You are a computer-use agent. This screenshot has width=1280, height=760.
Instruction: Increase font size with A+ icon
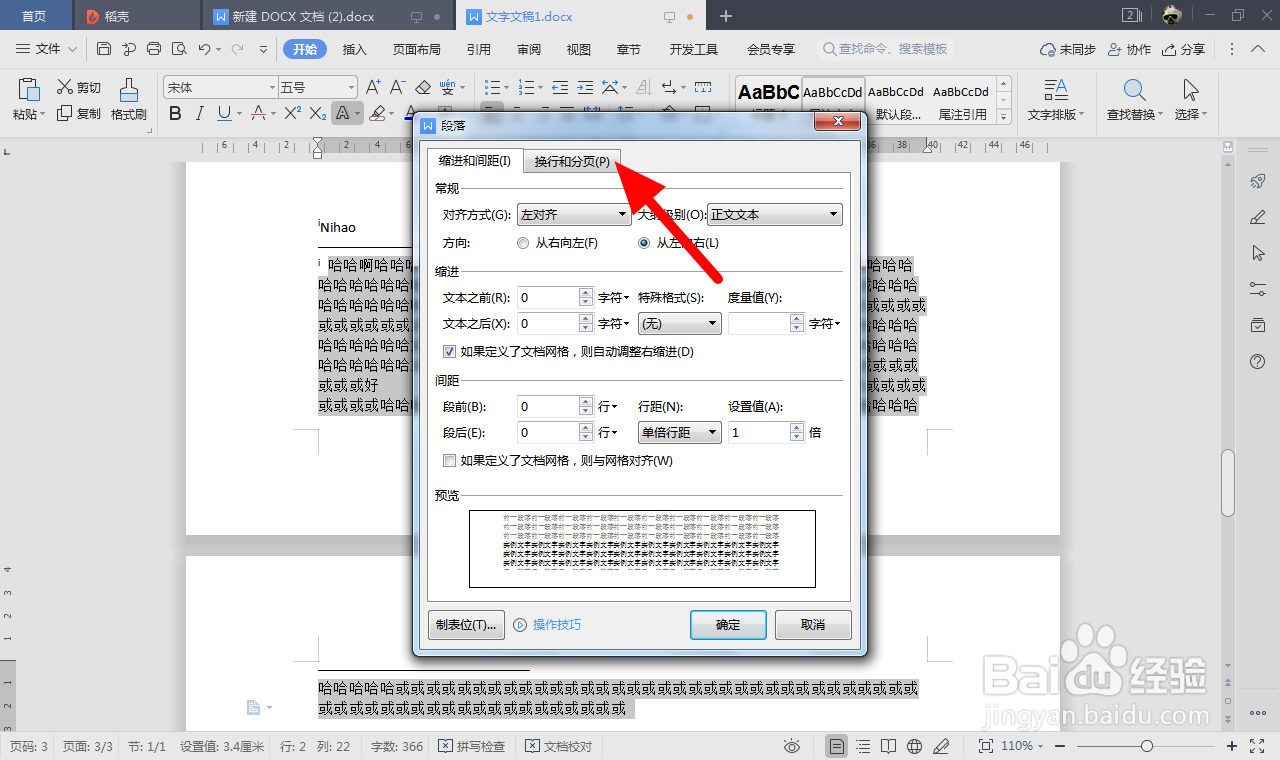coord(373,87)
